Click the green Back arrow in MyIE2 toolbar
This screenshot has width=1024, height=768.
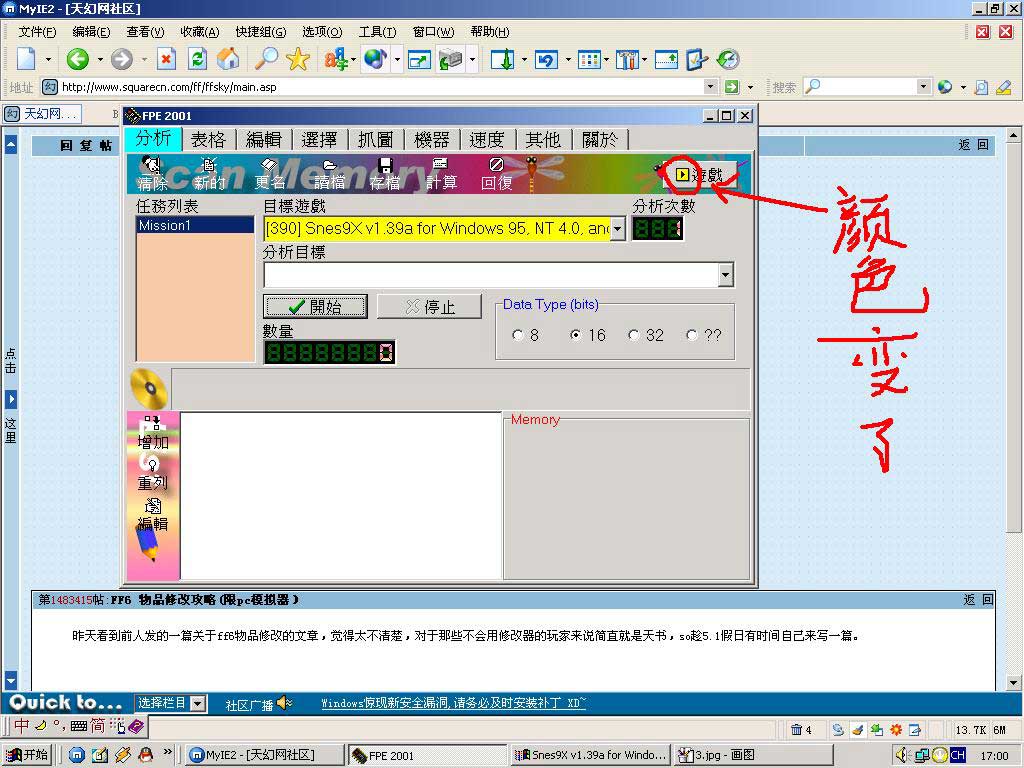[x=78, y=59]
